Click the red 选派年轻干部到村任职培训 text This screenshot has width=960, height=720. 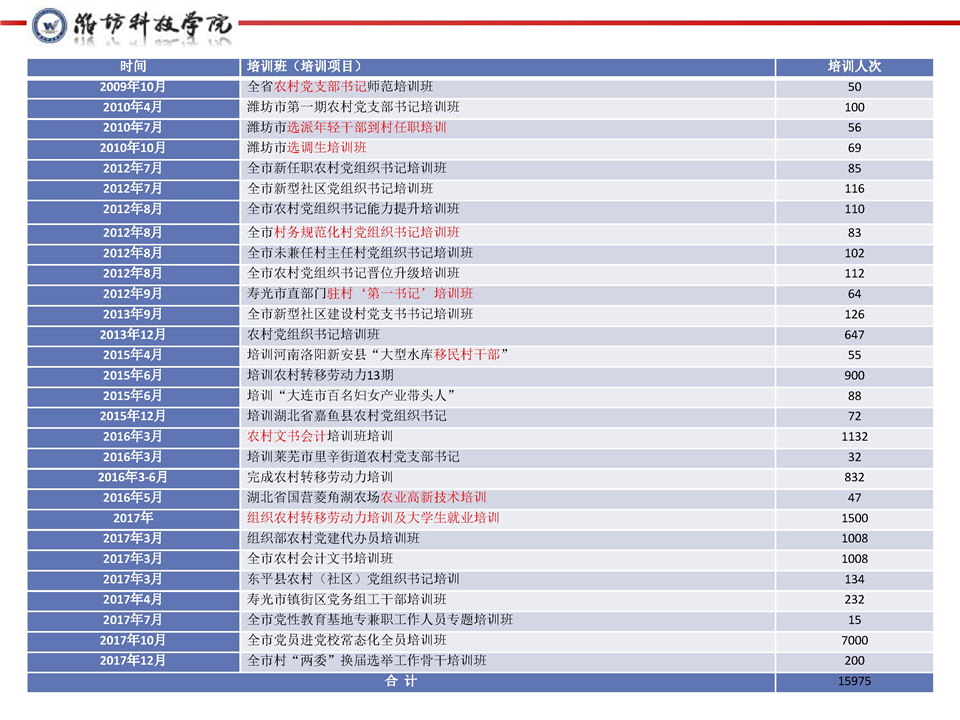pyautogui.click(x=366, y=128)
